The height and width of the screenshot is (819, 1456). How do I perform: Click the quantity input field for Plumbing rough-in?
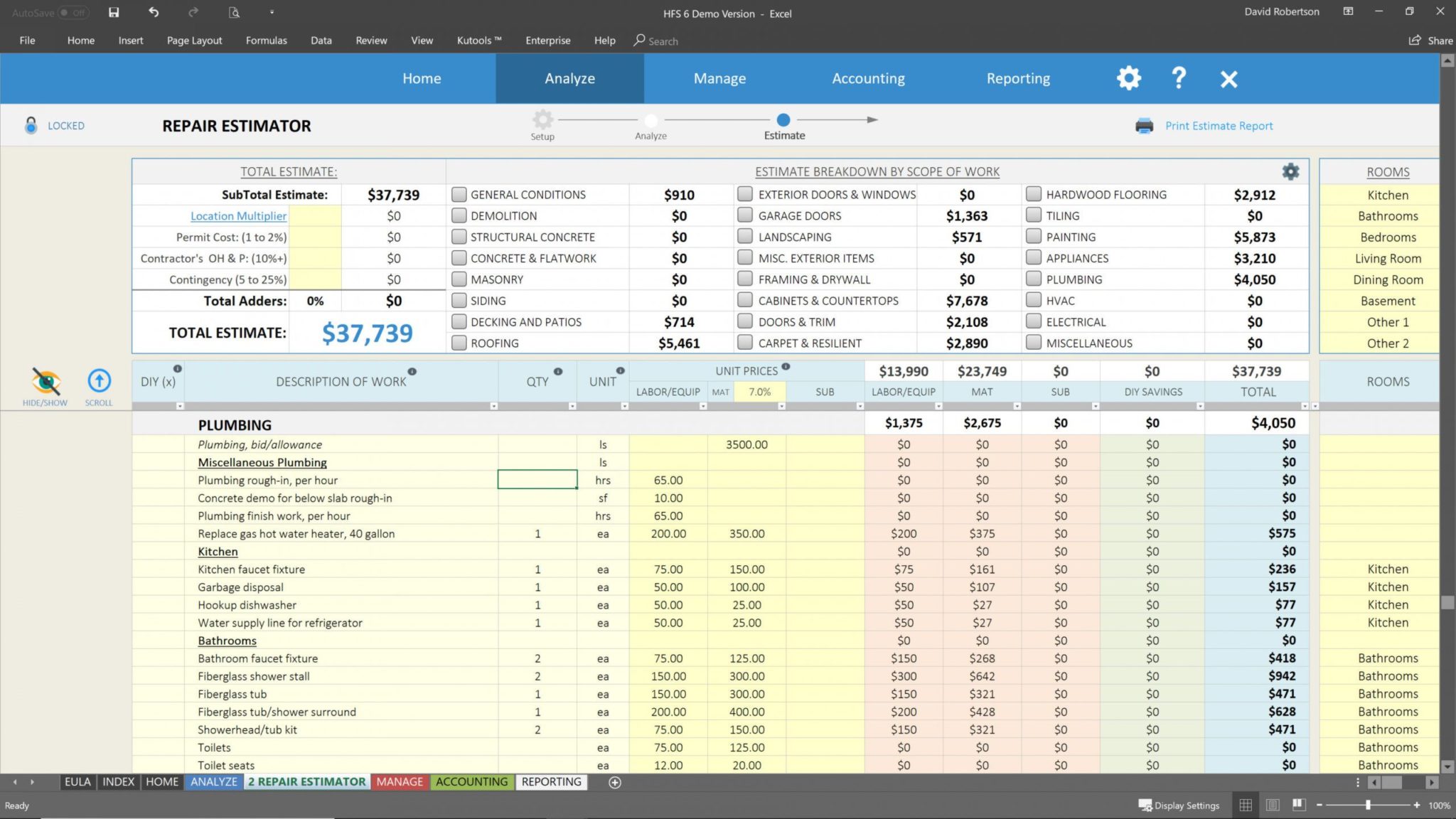pyautogui.click(x=537, y=480)
